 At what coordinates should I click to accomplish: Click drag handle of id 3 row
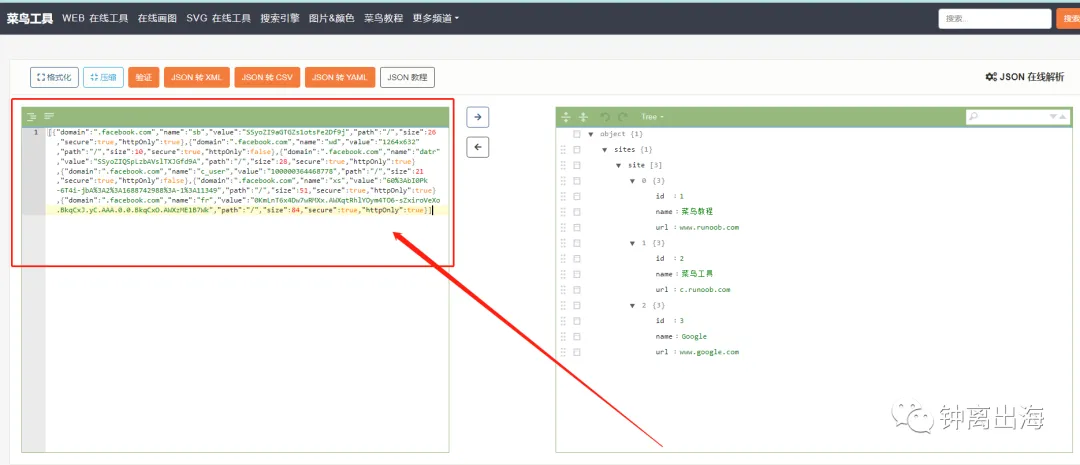[563, 320]
